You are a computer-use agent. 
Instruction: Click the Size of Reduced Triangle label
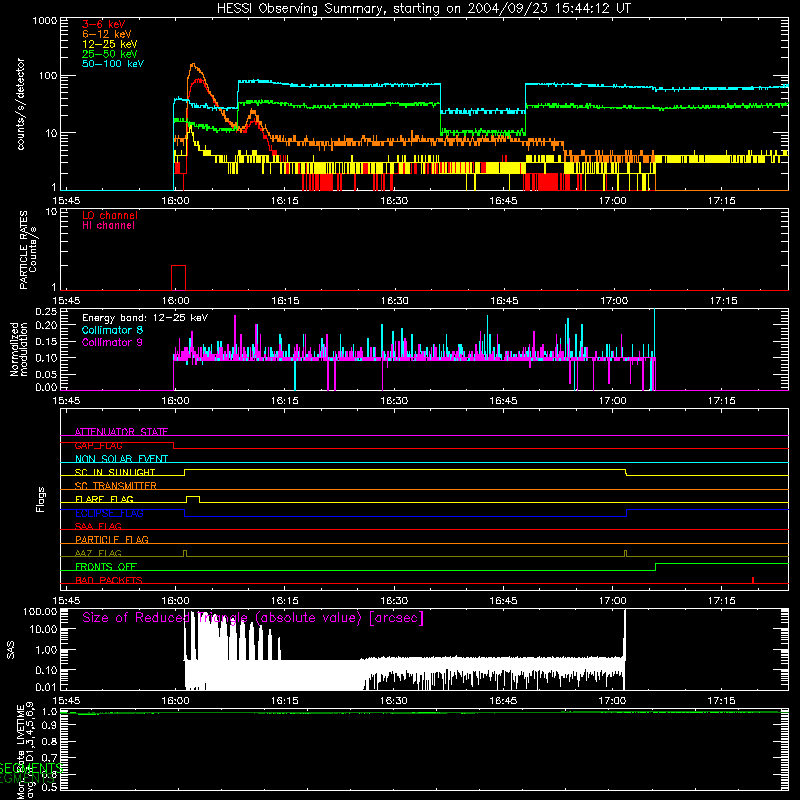tap(253, 618)
